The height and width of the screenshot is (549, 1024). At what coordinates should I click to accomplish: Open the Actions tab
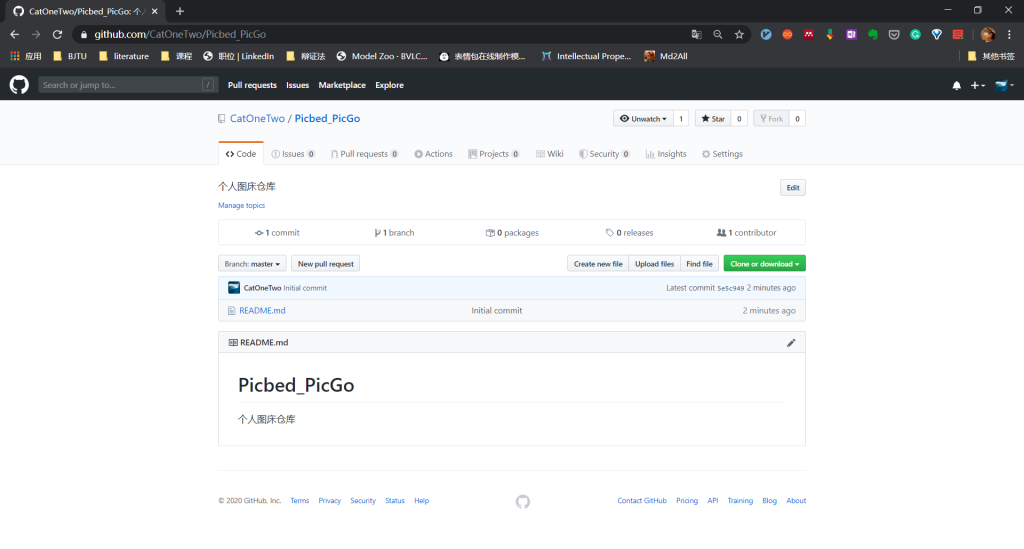[433, 154]
